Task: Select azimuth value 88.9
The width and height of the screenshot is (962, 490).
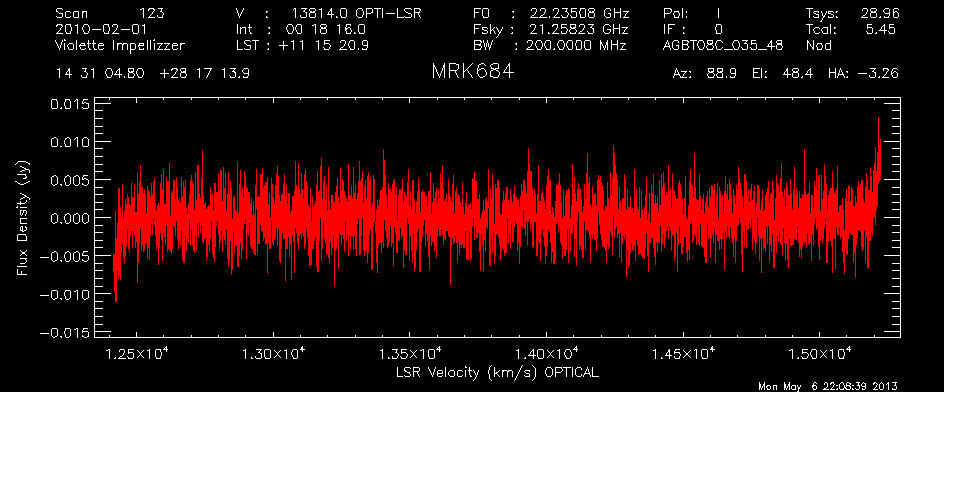Action: [x=722, y=74]
